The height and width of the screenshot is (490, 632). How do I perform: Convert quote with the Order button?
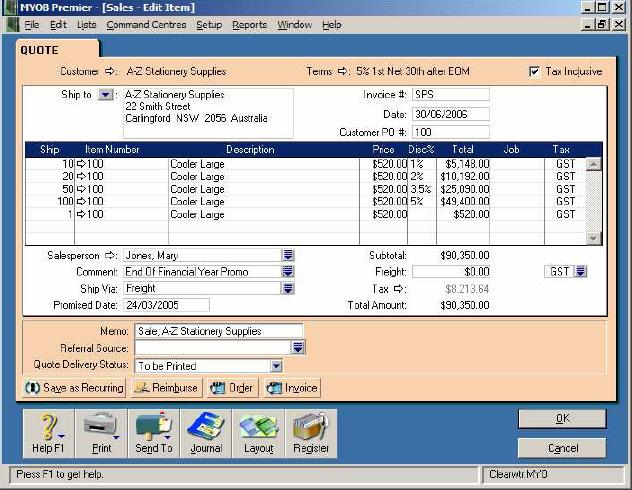pyautogui.click(x=232, y=388)
